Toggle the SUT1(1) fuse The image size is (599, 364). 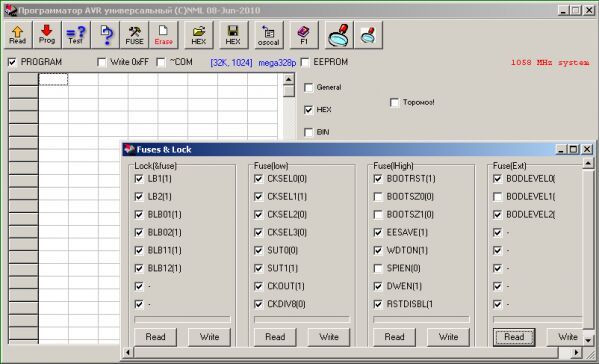tap(259, 268)
